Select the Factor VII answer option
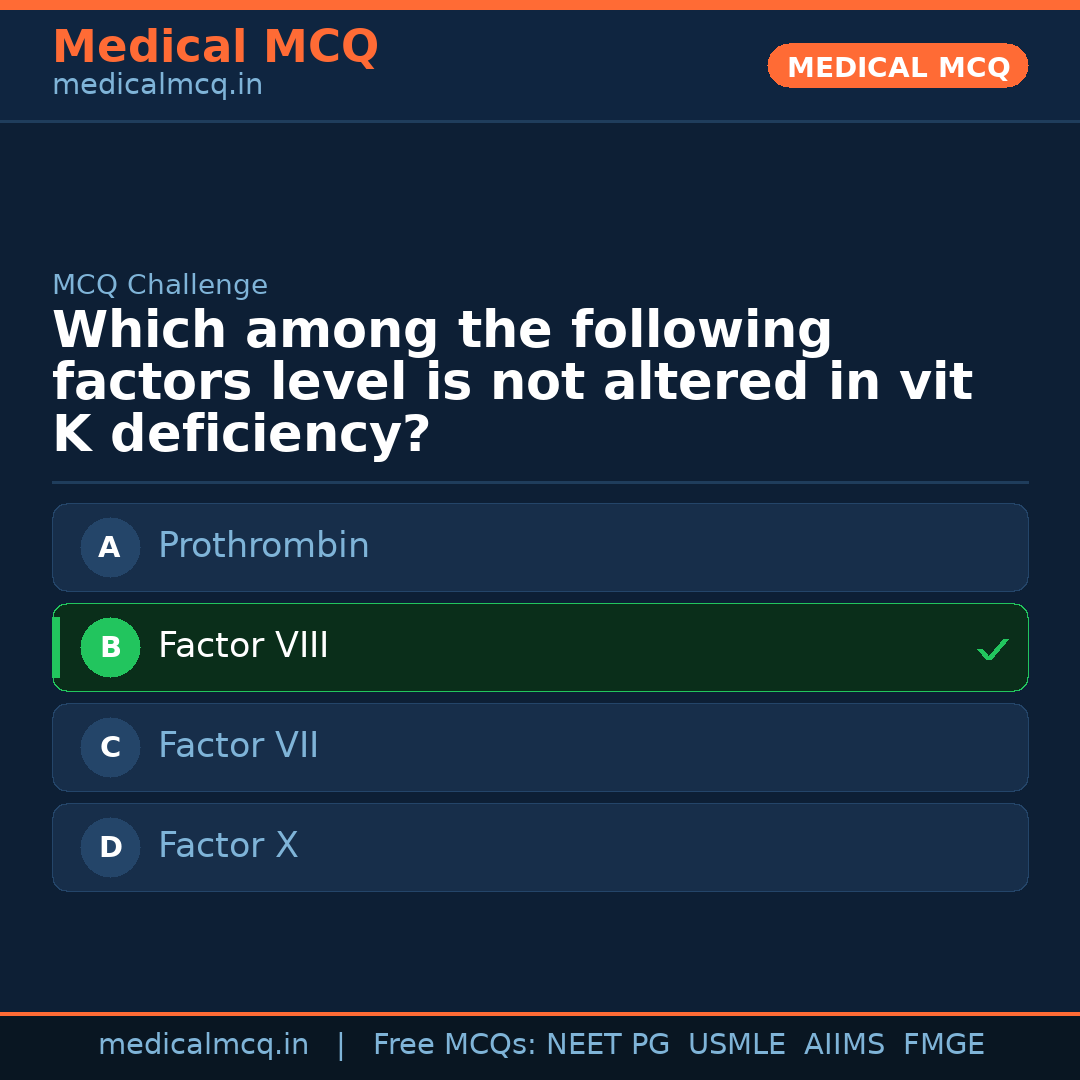The height and width of the screenshot is (1080, 1080). click(x=540, y=747)
